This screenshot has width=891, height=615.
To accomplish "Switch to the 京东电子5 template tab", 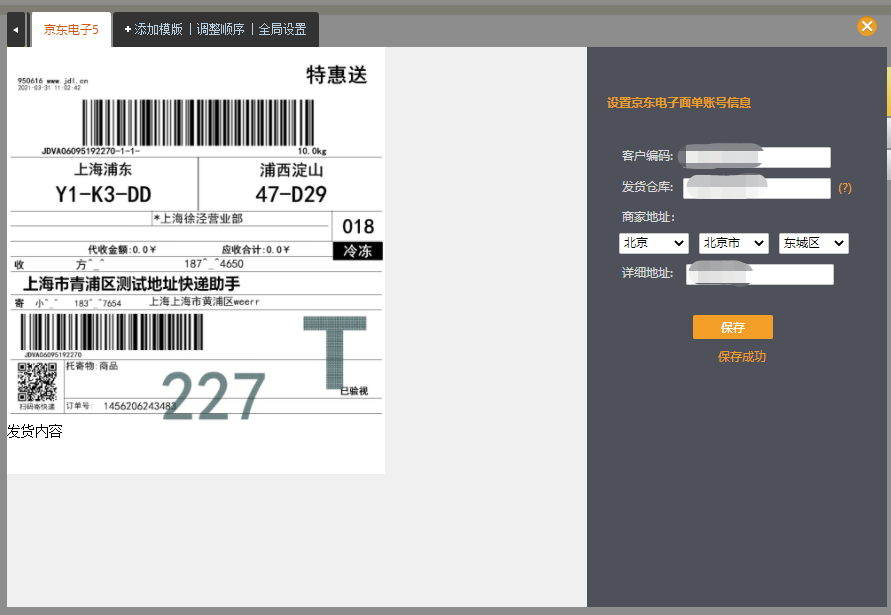I will [71, 30].
